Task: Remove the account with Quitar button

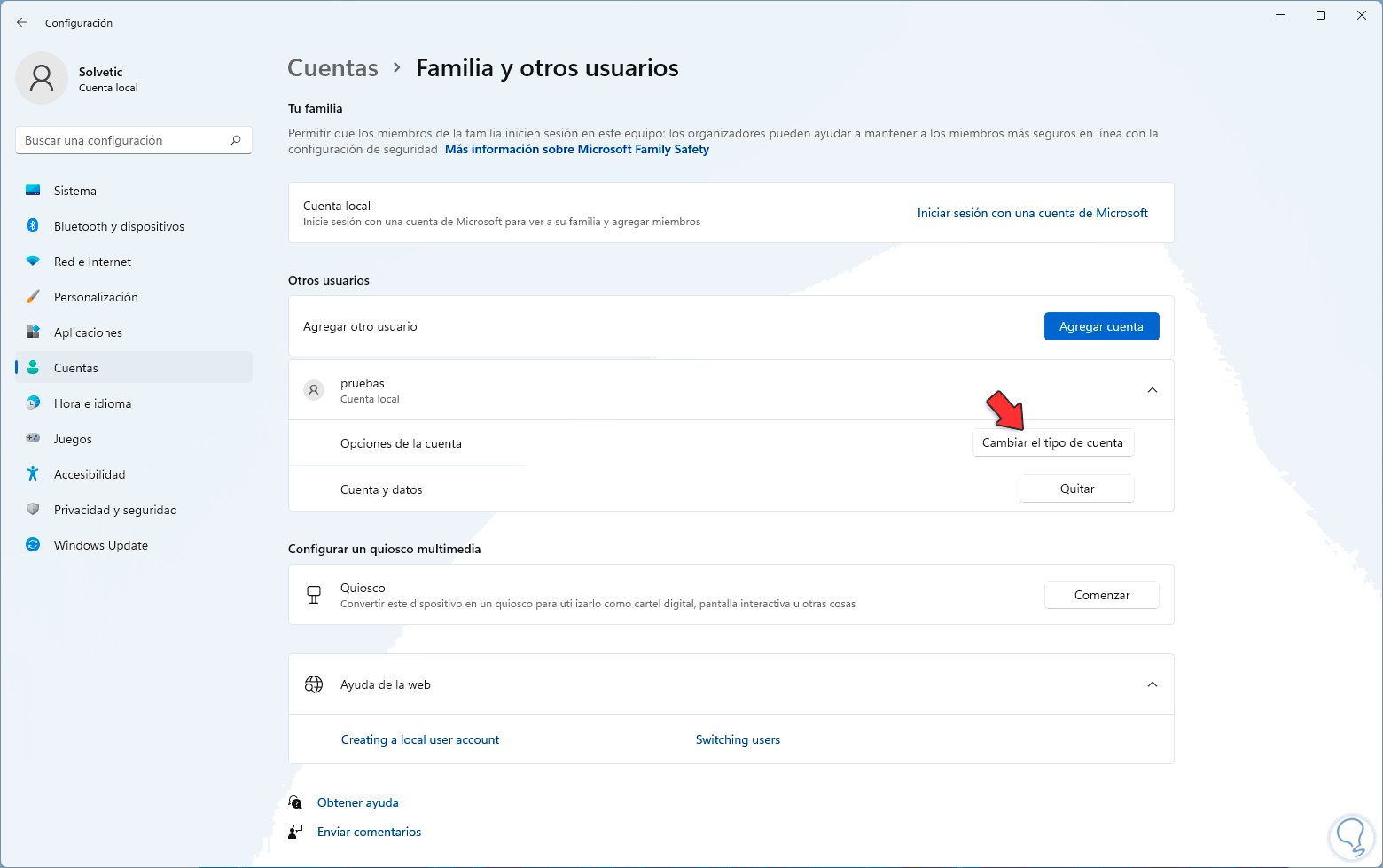Action: coord(1076,489)
